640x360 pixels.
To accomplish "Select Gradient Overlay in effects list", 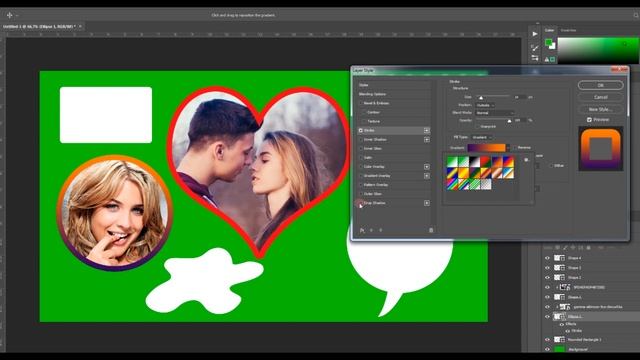I will click(377, 176).
